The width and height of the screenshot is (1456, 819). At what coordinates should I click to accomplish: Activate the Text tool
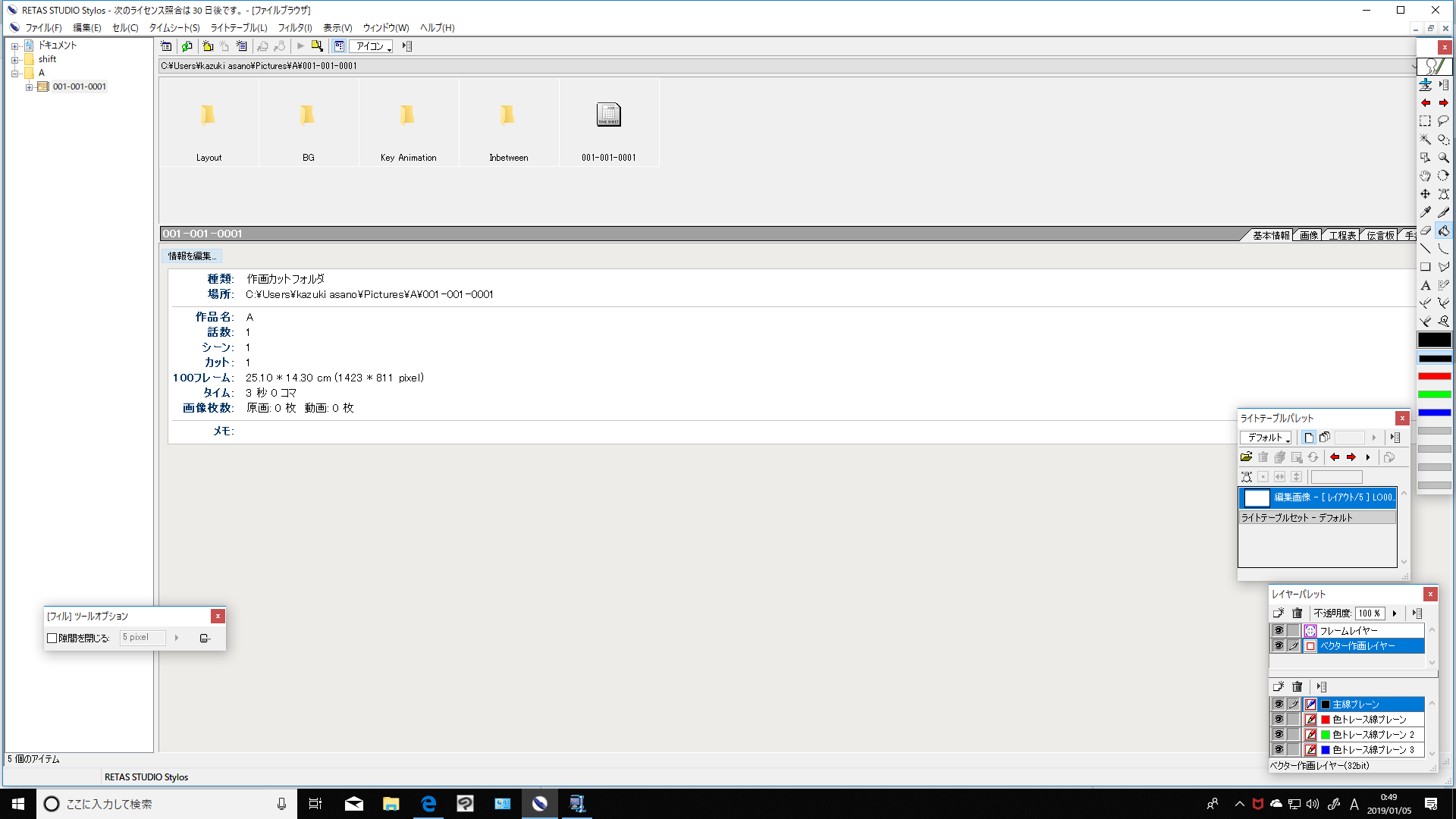[1425, 285]
